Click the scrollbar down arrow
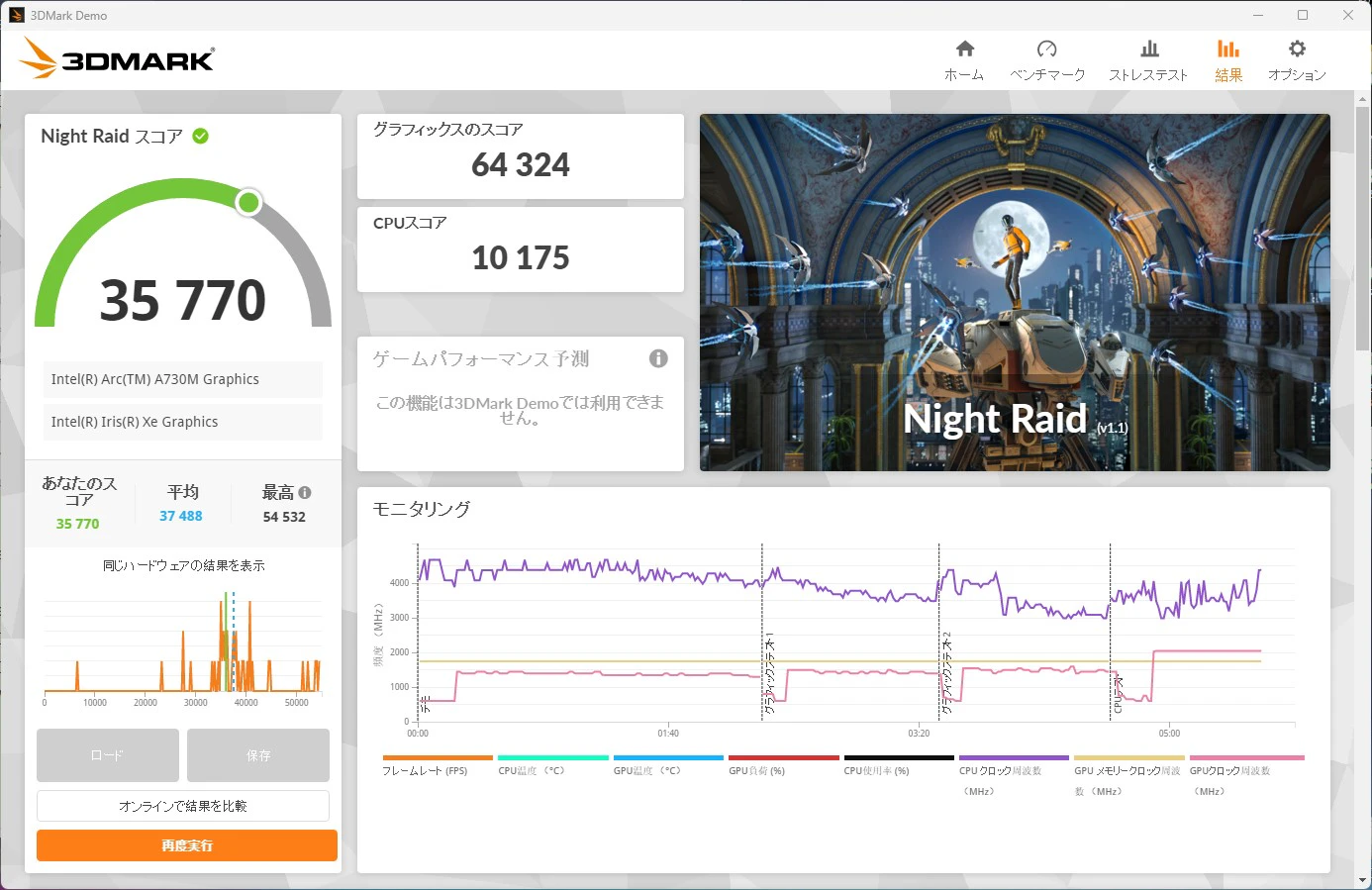The width and height of the screenshot is (1372, 890). point(1364,879)
